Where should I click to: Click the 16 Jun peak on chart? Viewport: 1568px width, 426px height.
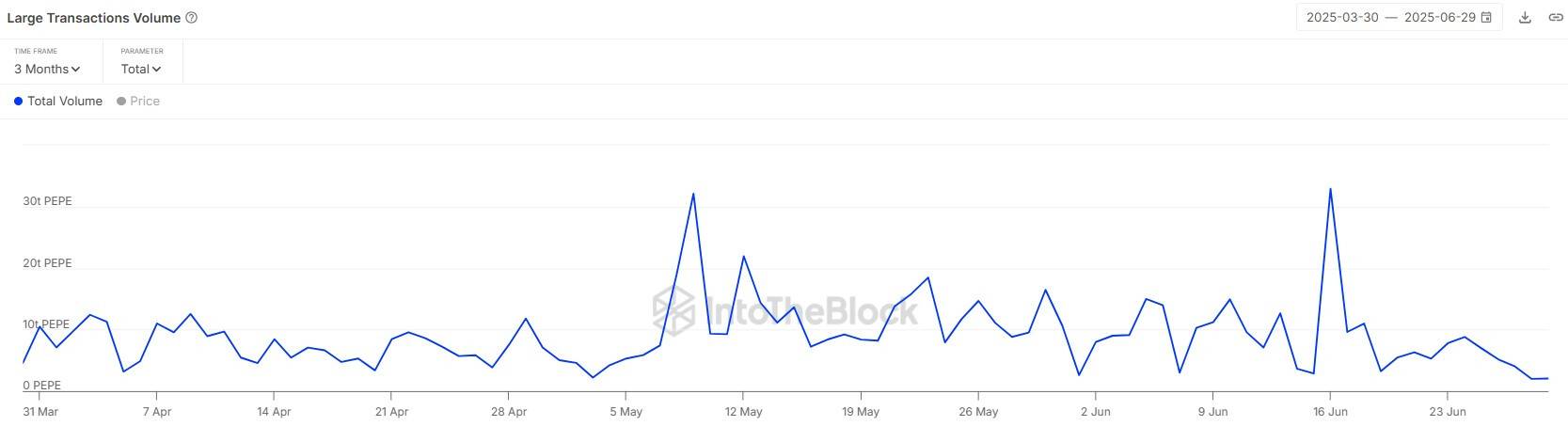pyautogui.click(x=1330, y=189)
